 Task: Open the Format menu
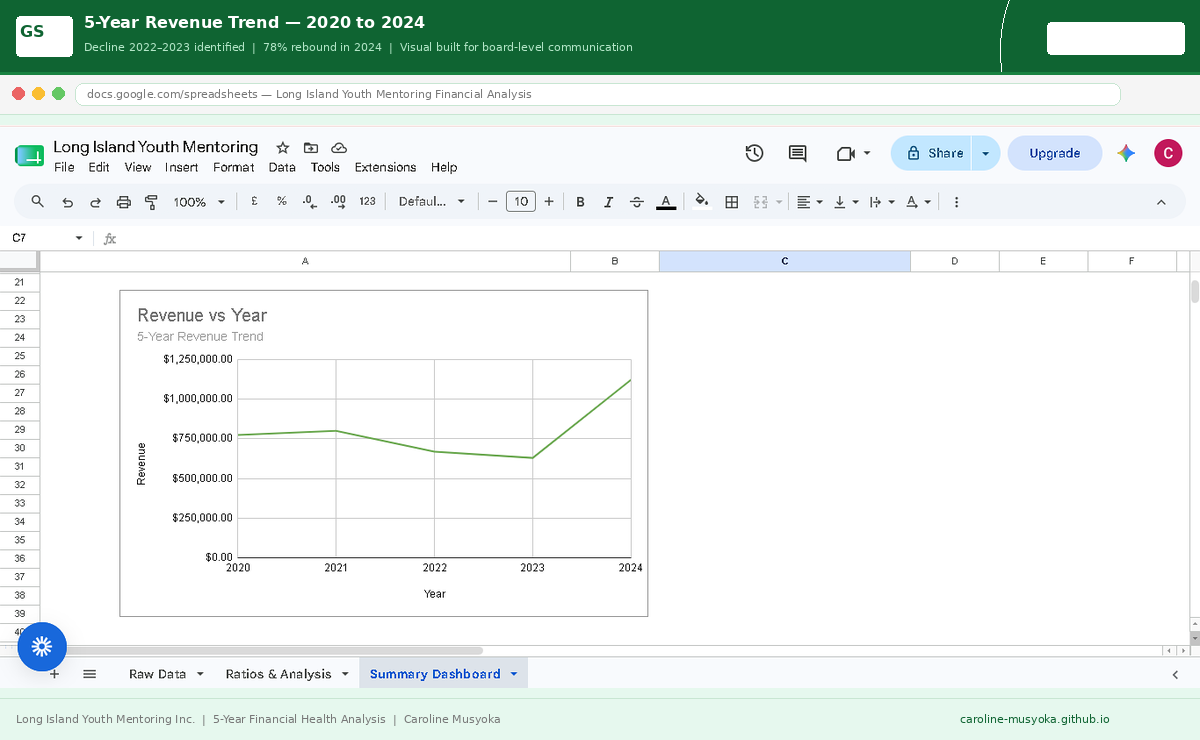(234, 167)
